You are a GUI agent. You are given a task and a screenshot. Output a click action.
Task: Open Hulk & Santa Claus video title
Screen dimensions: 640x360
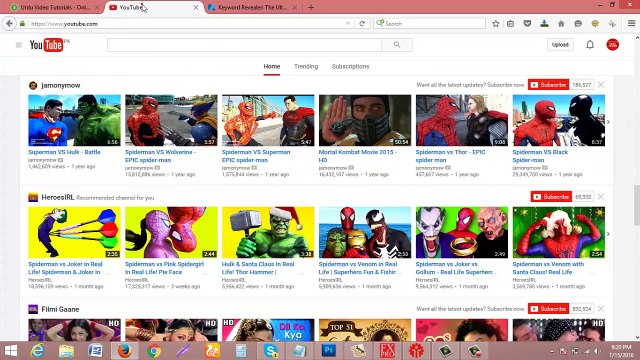click(x=258, y=268)
